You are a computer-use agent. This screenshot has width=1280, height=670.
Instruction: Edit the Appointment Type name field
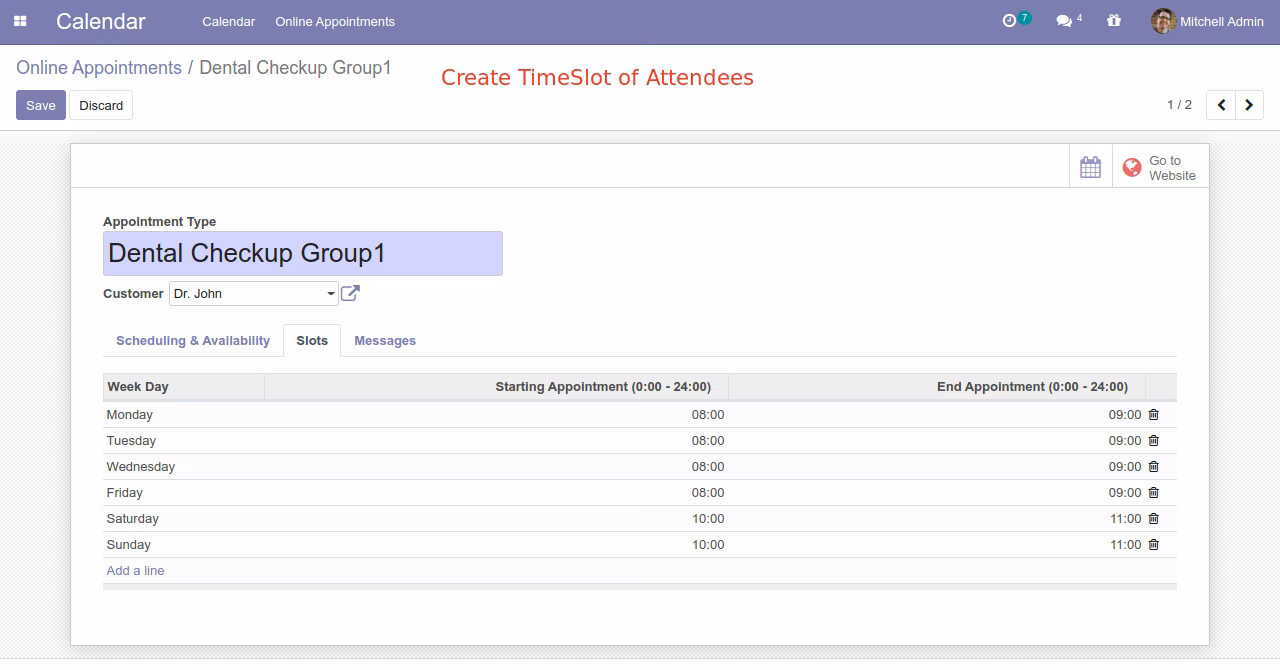tap(303, 253)
